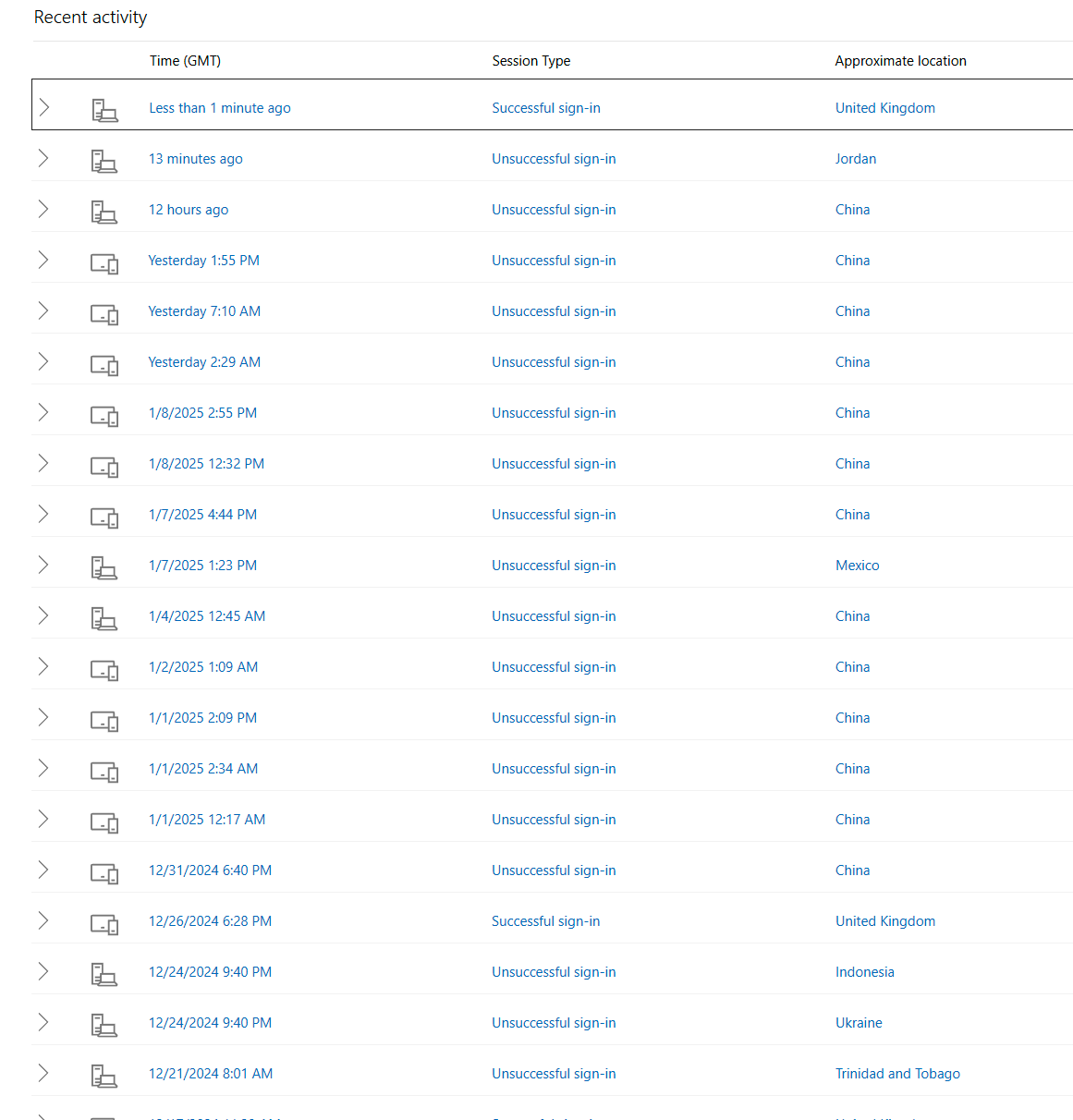Click device icon in 12/26/2024 6:28 PM row
Screen dimensions: 1073x1120
click(x=104, y=924)
